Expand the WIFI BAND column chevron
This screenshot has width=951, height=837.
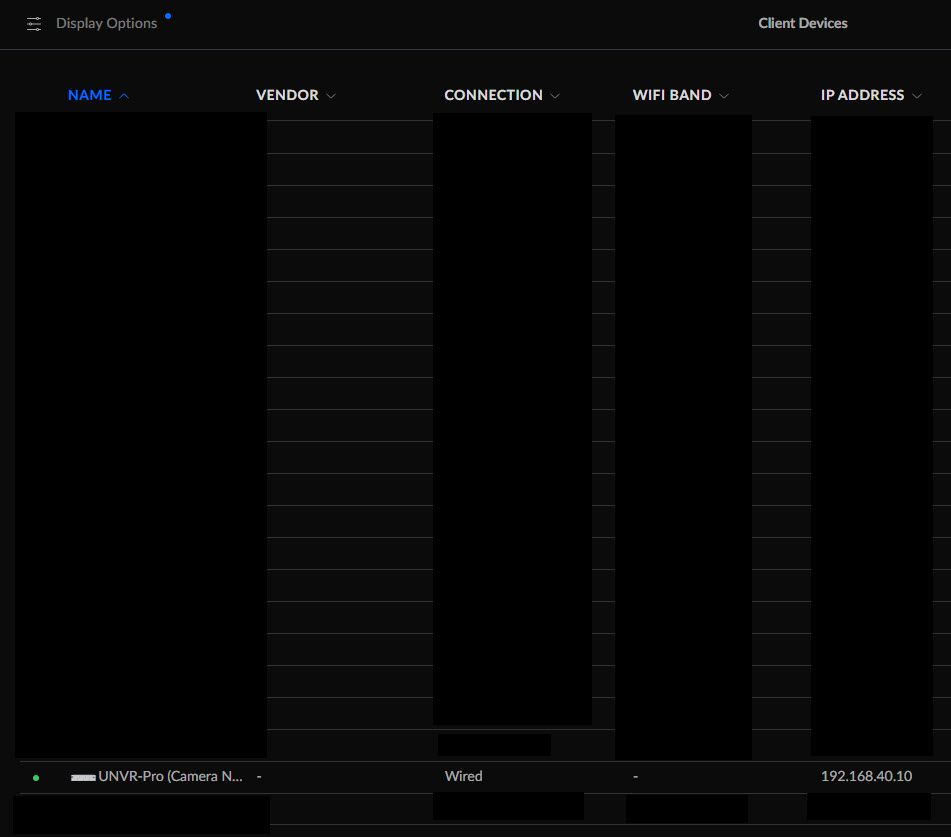(x=724, y=96)
